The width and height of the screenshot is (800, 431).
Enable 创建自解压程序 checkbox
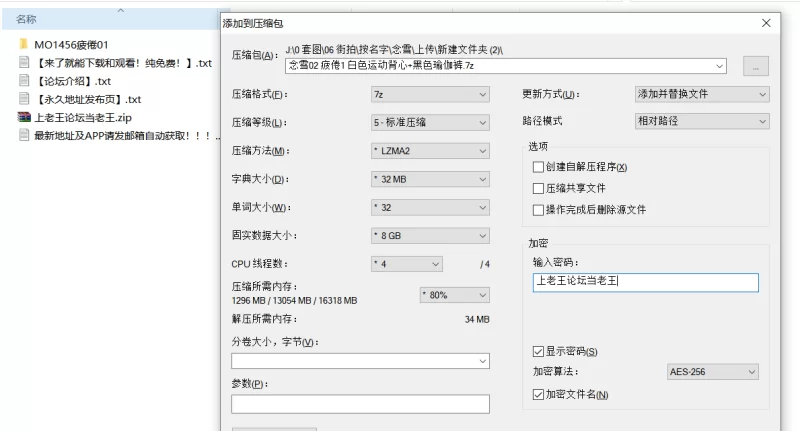(539, 167)
